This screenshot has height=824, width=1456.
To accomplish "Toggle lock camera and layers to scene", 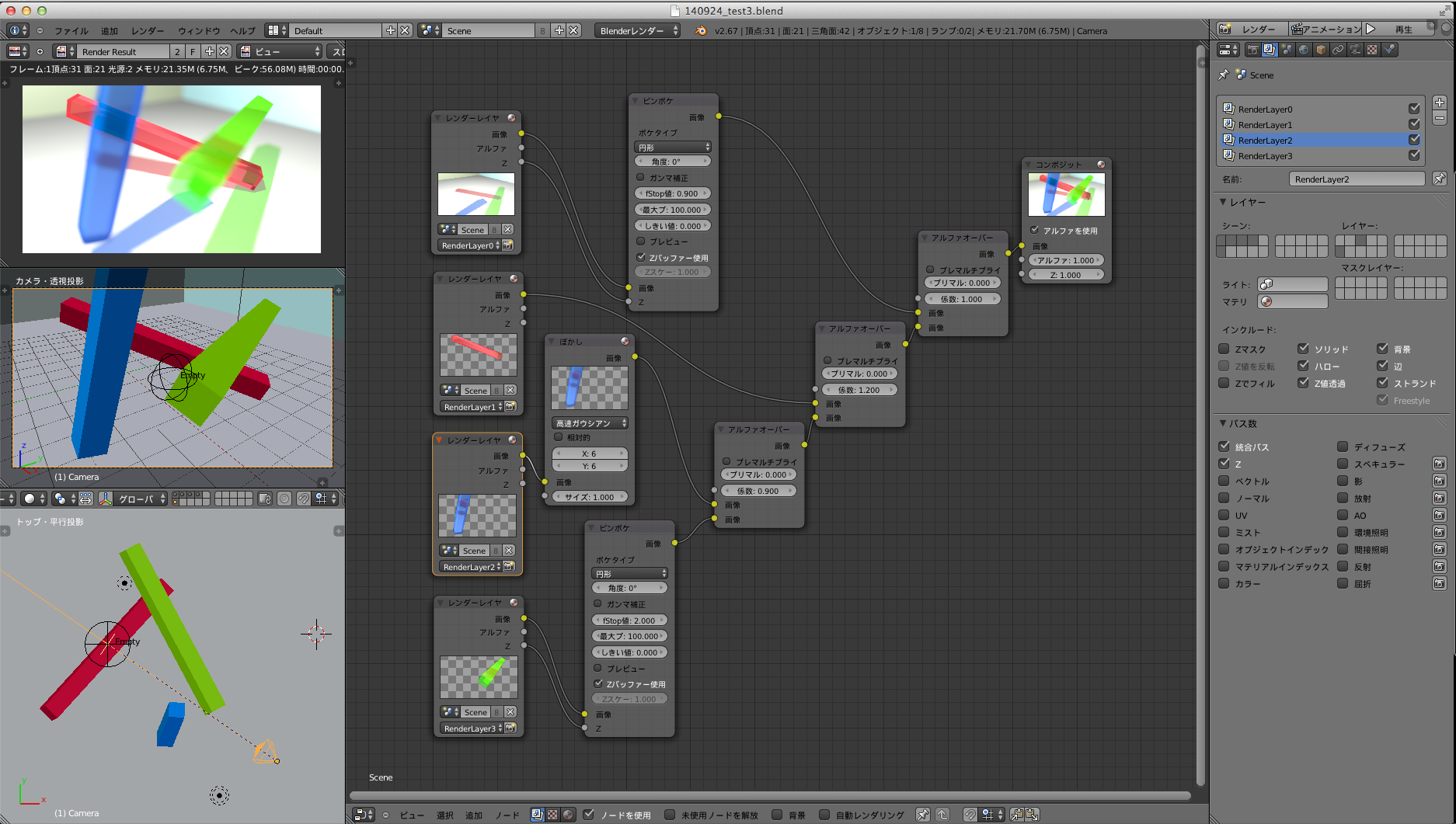I will pyautogui.click(x=265, y=499).
